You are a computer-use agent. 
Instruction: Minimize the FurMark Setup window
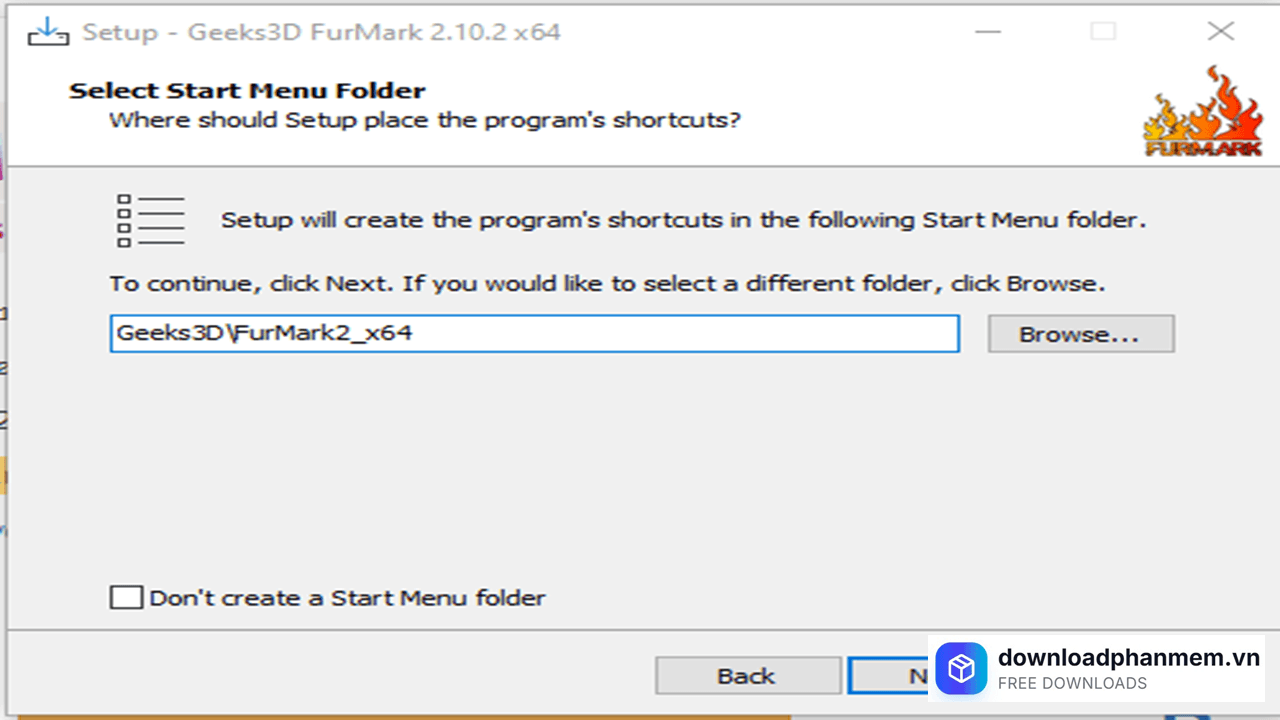(x=988, y=32)
